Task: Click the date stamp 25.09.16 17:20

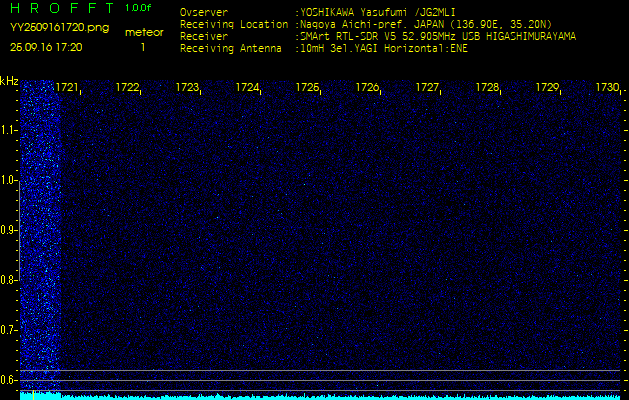Action: pos(46,47)
